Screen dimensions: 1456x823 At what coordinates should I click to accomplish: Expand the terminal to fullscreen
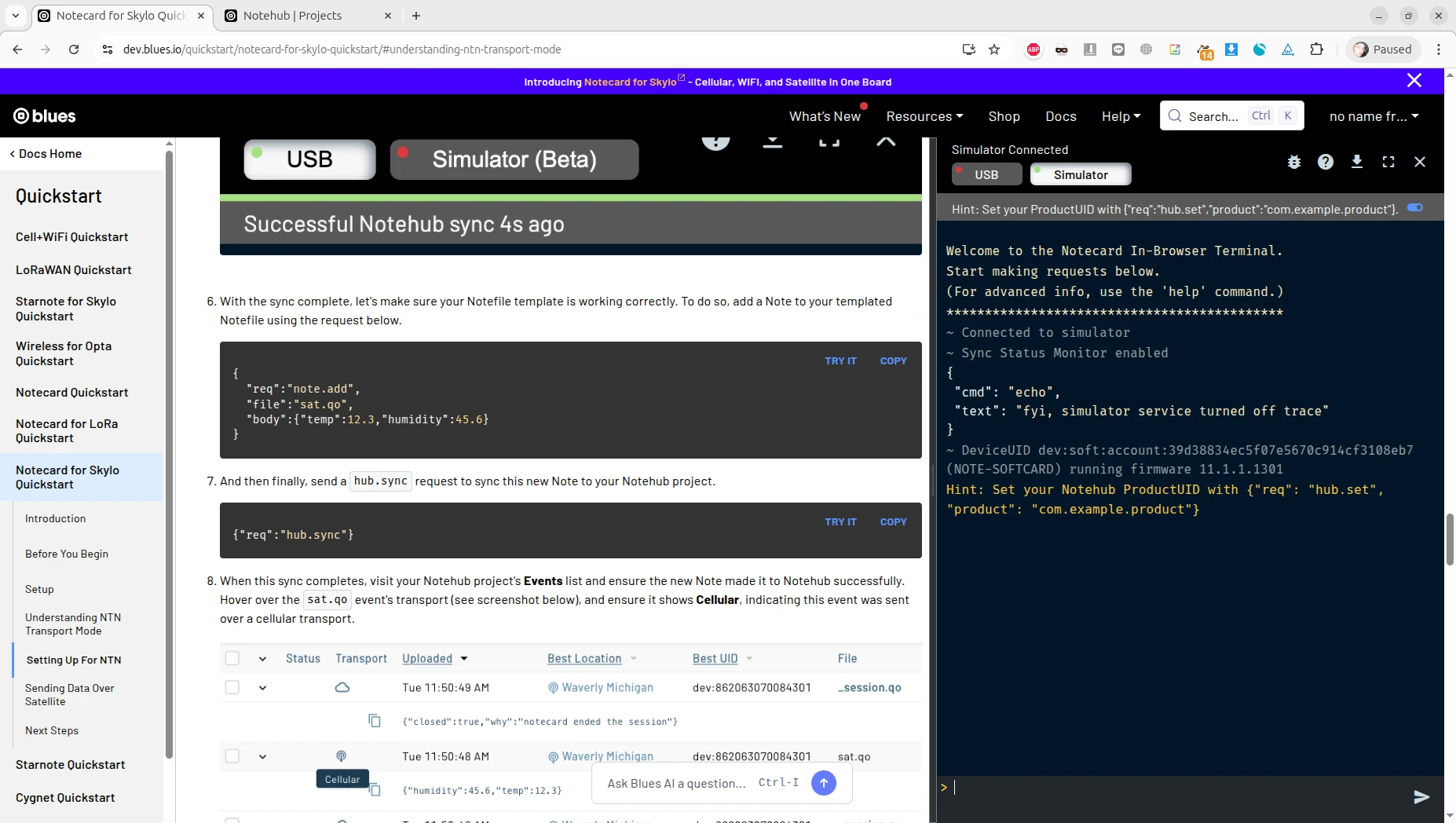(x=1388, y=162)
